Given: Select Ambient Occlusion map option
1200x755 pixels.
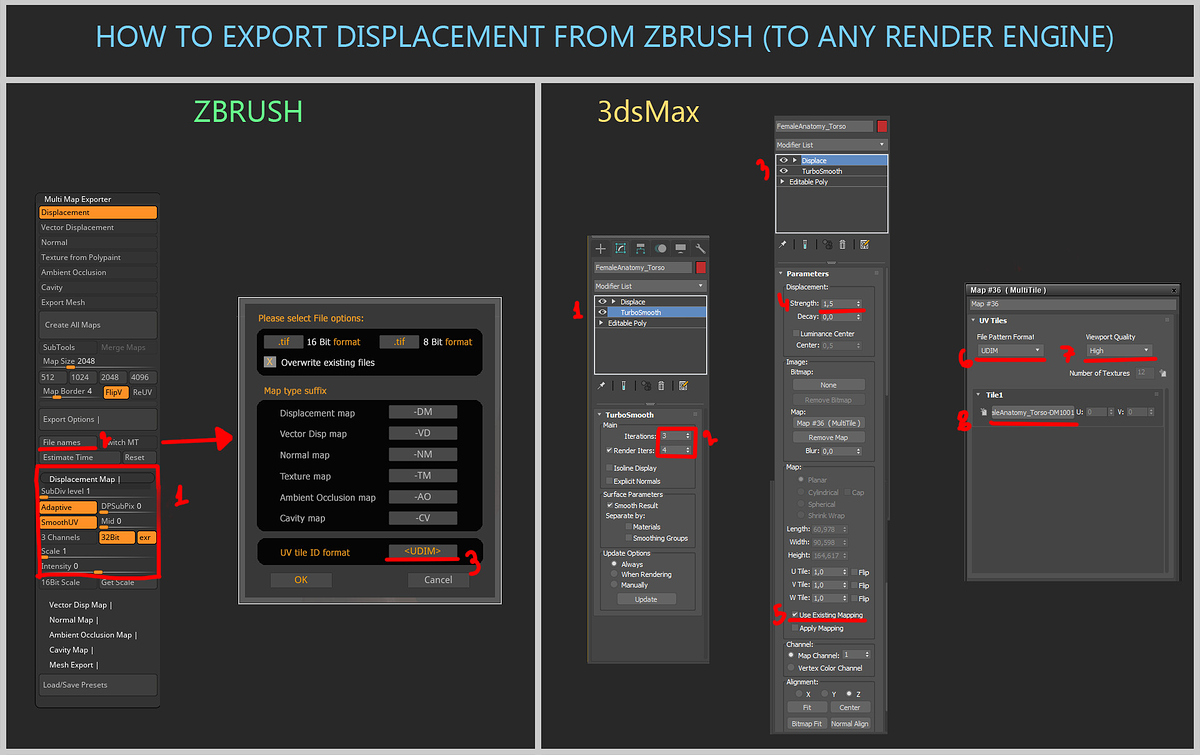Looking at the screenshot, I should (98, 272).
